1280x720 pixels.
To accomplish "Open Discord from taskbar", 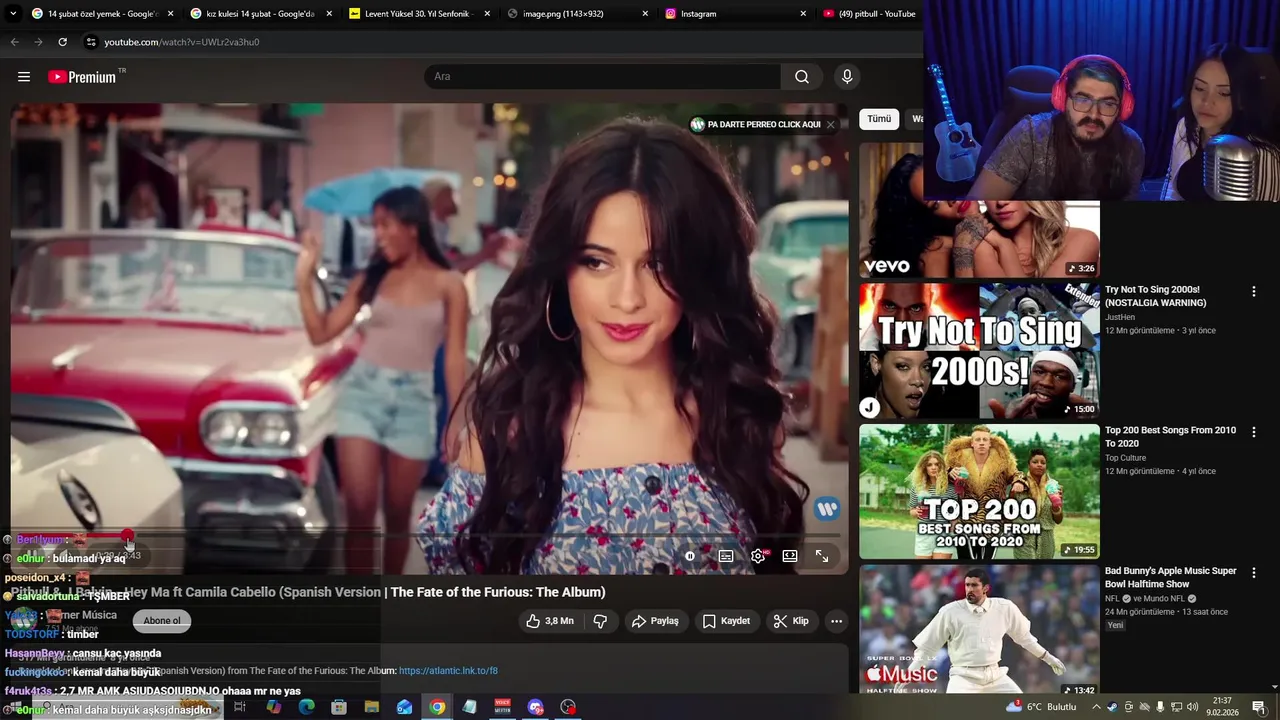I will tap(535, 707).
